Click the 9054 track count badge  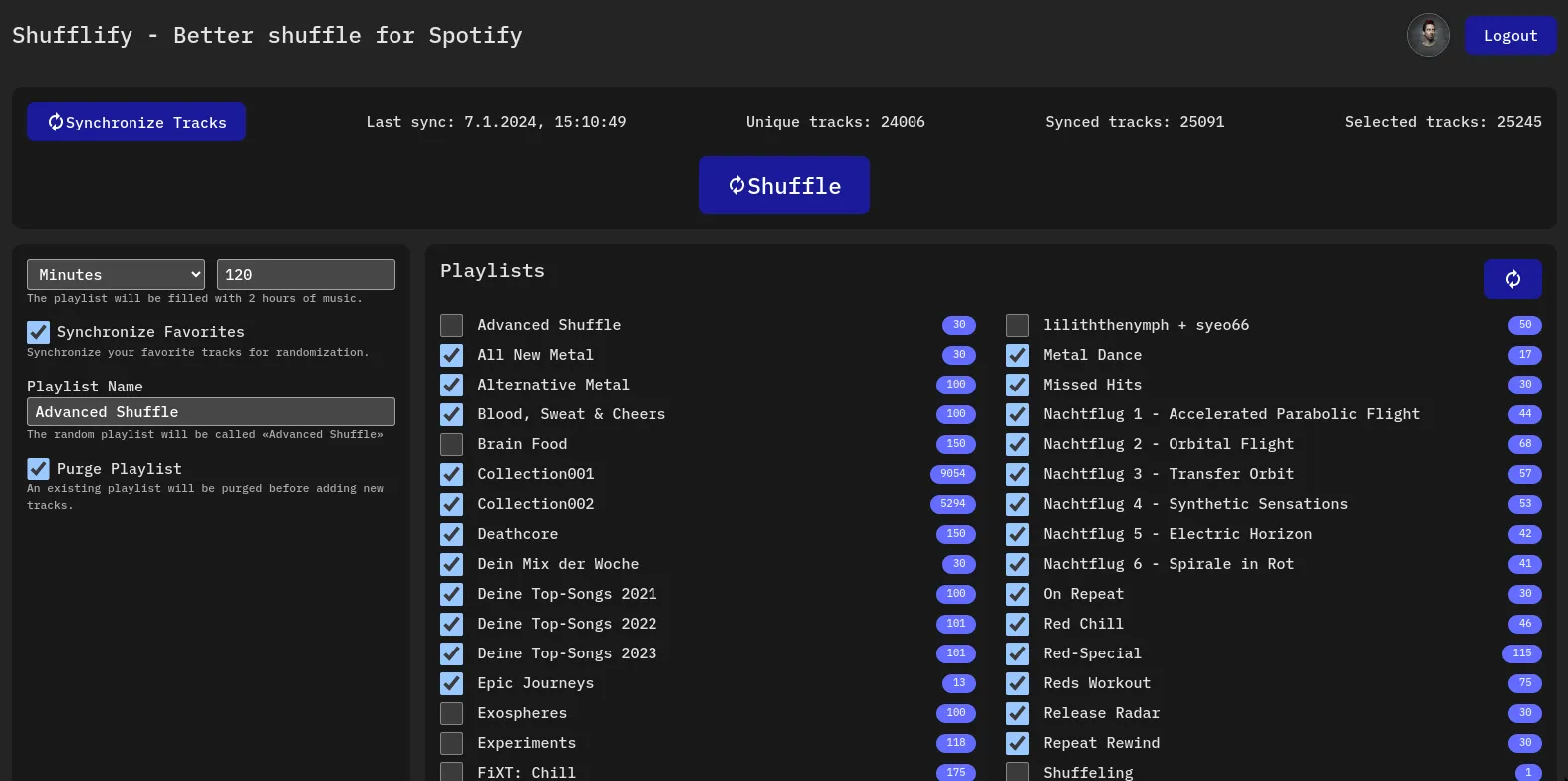click(x=953, y=474)
